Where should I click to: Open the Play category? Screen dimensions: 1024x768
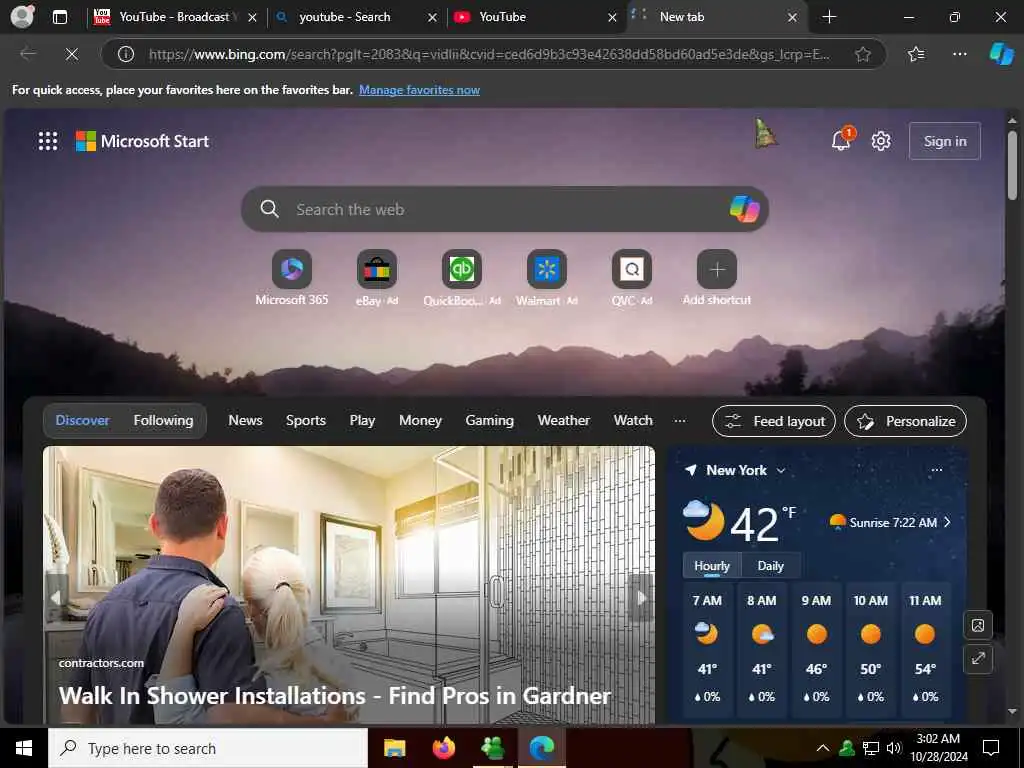point(362,421)
